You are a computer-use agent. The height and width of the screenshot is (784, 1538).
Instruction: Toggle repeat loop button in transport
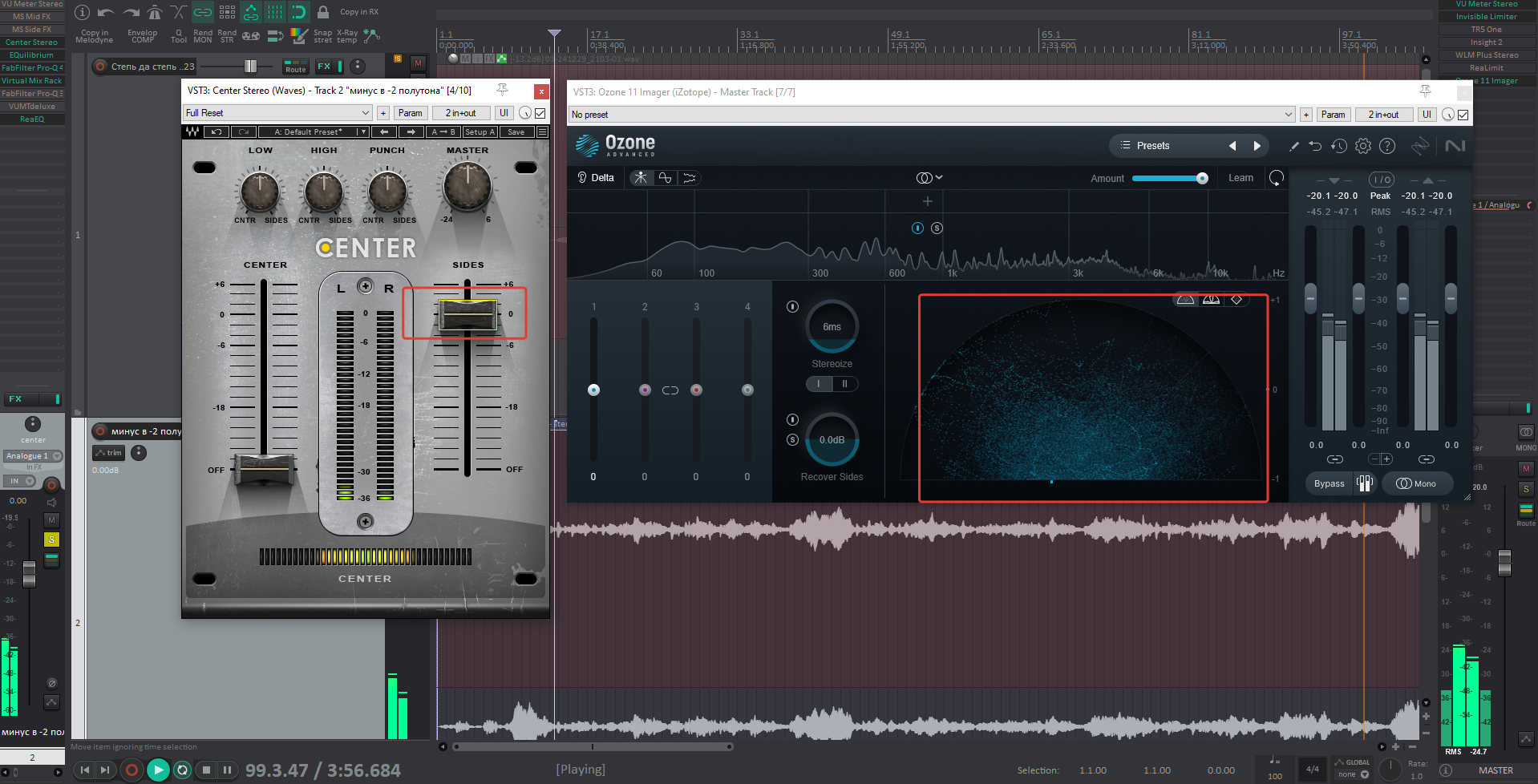coord(182,770)
